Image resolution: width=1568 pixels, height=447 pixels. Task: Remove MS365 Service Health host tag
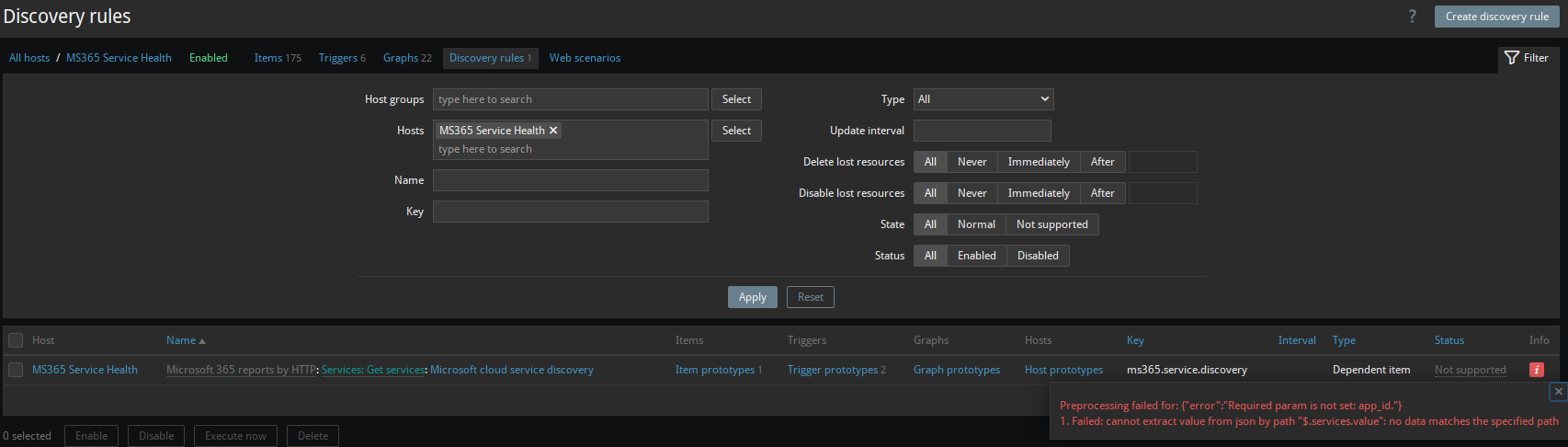tap(553, 131)
